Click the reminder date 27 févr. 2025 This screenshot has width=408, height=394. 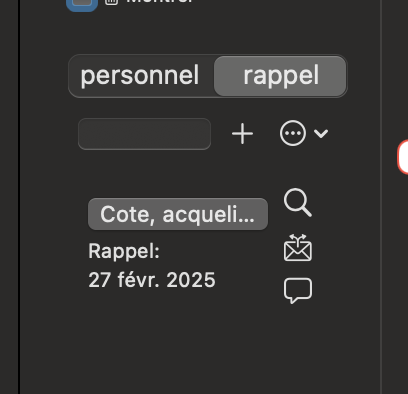click(x=152, y=280)
